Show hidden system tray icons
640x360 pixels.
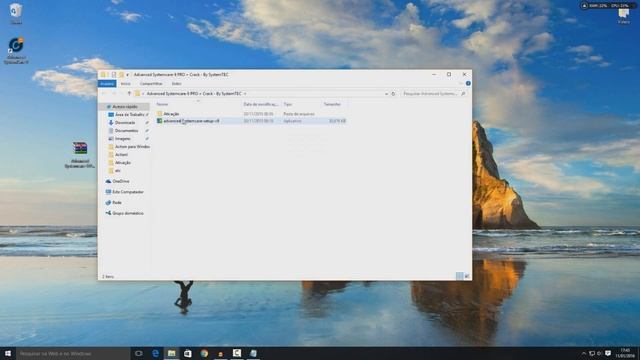tap(584, 353)
